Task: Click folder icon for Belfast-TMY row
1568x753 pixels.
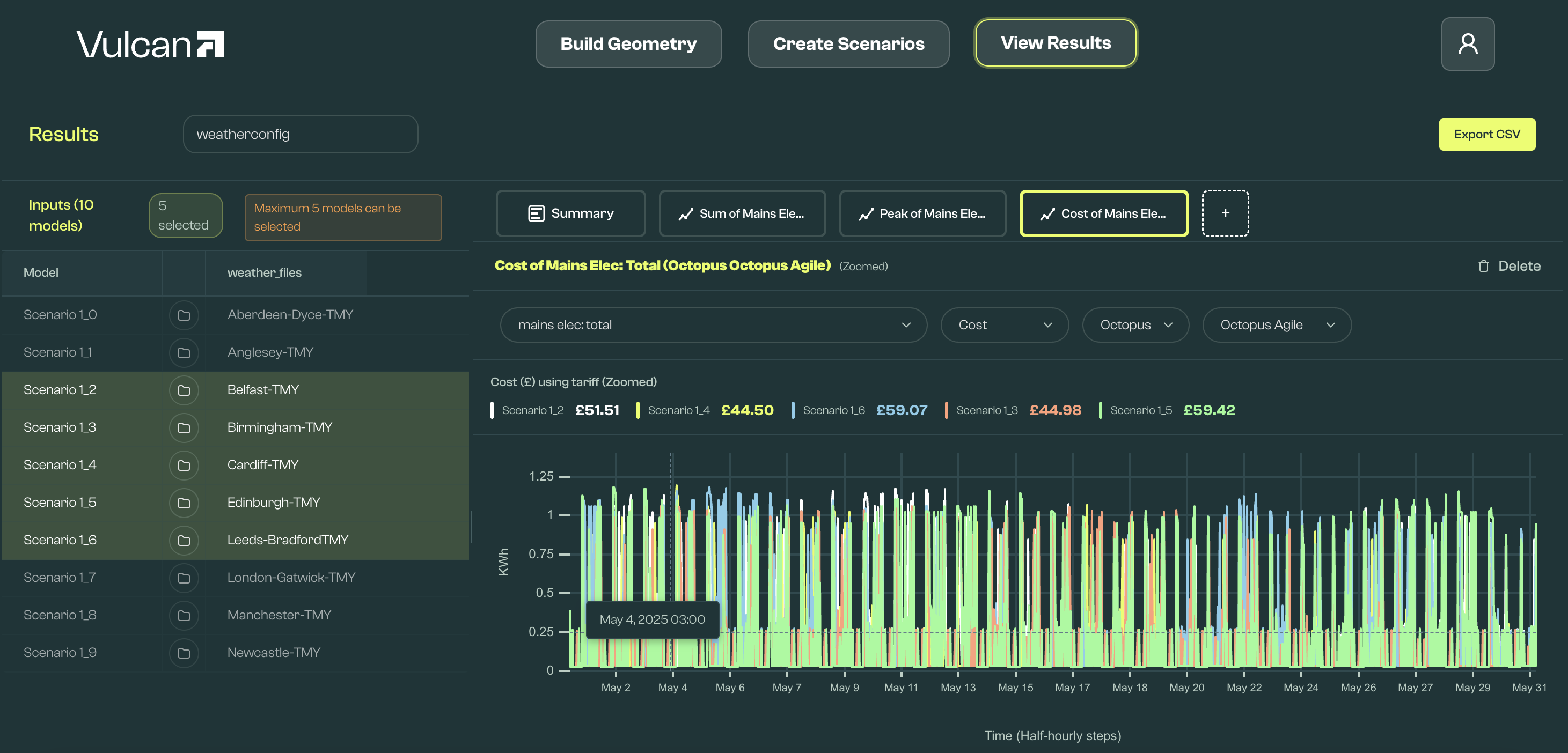Action: click(184, 390)
